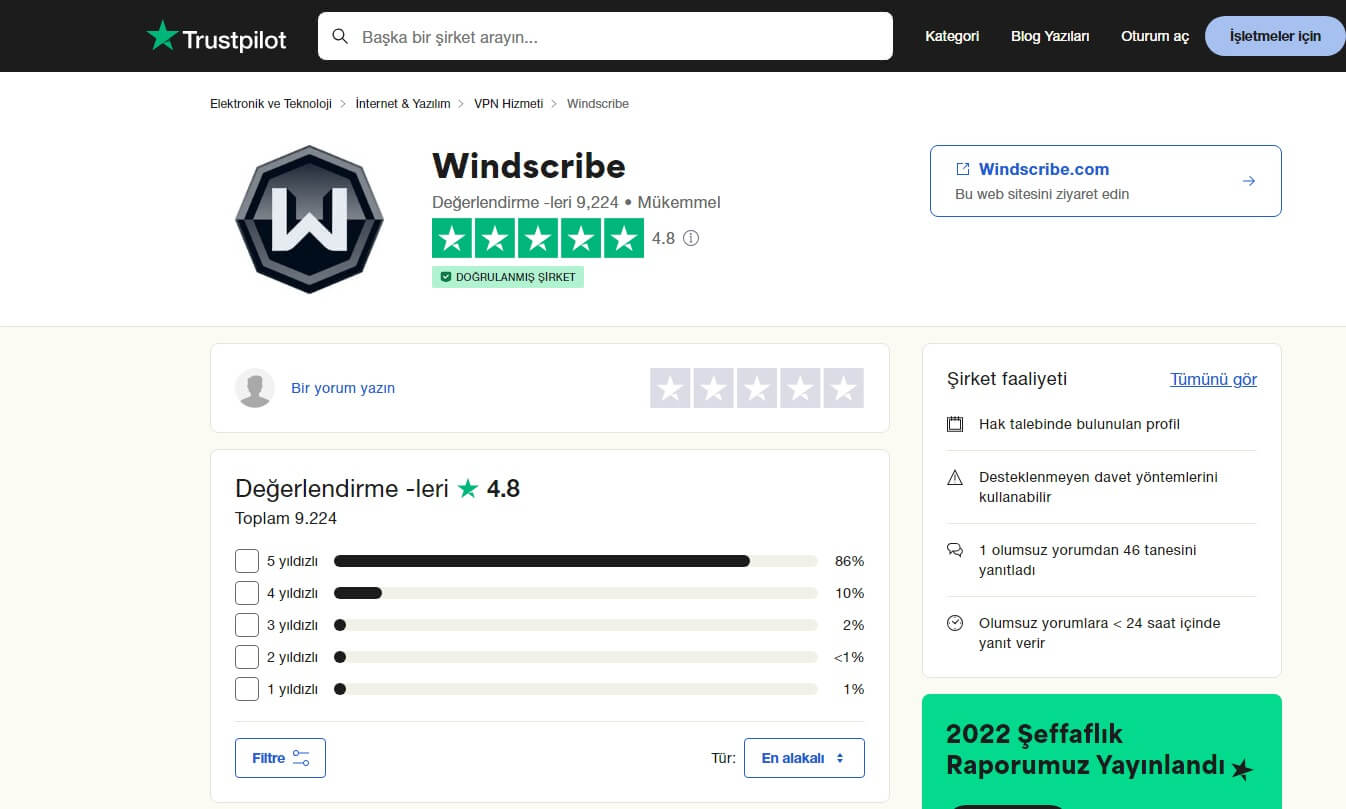Click the 2 yıldızlı <1% bar

[x=576, y=657]
